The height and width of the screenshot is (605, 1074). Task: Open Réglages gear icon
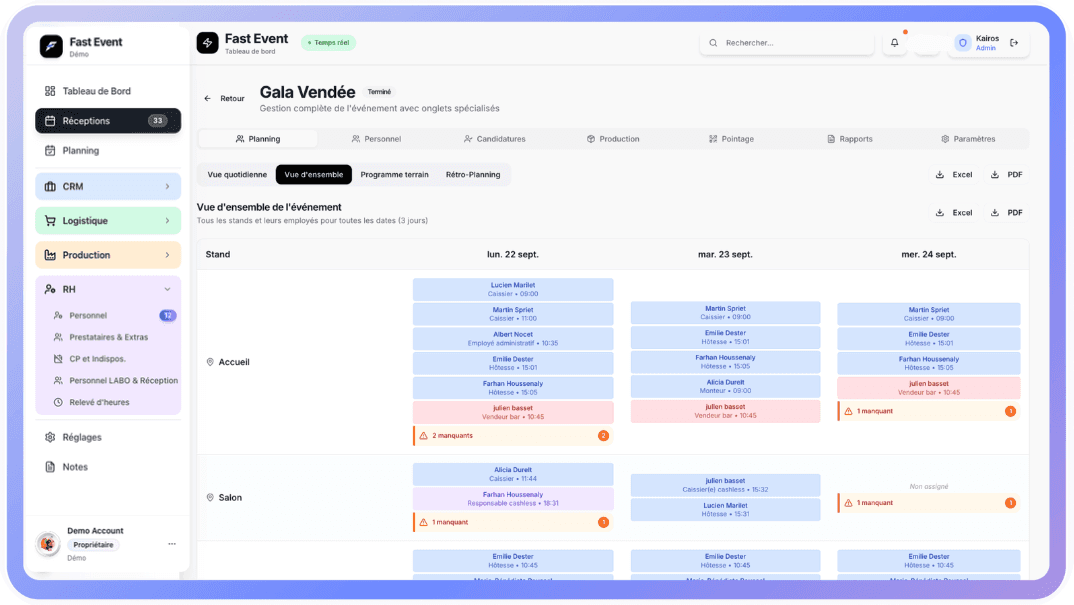(x=50, y=437)
